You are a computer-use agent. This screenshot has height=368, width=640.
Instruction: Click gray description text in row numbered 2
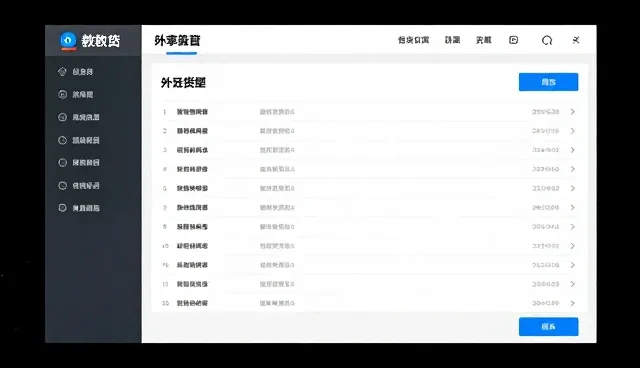coord(277,131)
